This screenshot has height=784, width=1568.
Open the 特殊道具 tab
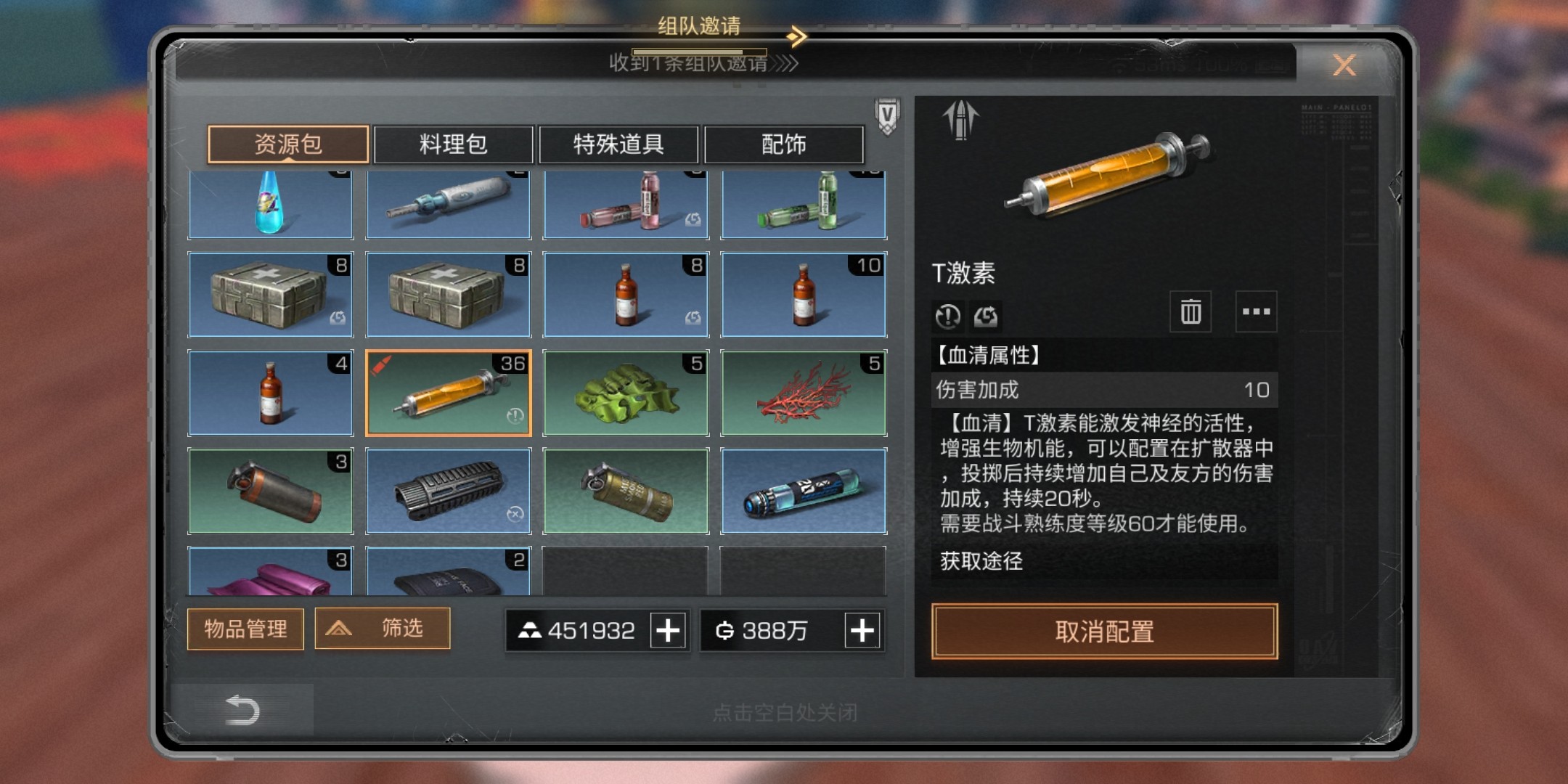click(x=618, y=144)
